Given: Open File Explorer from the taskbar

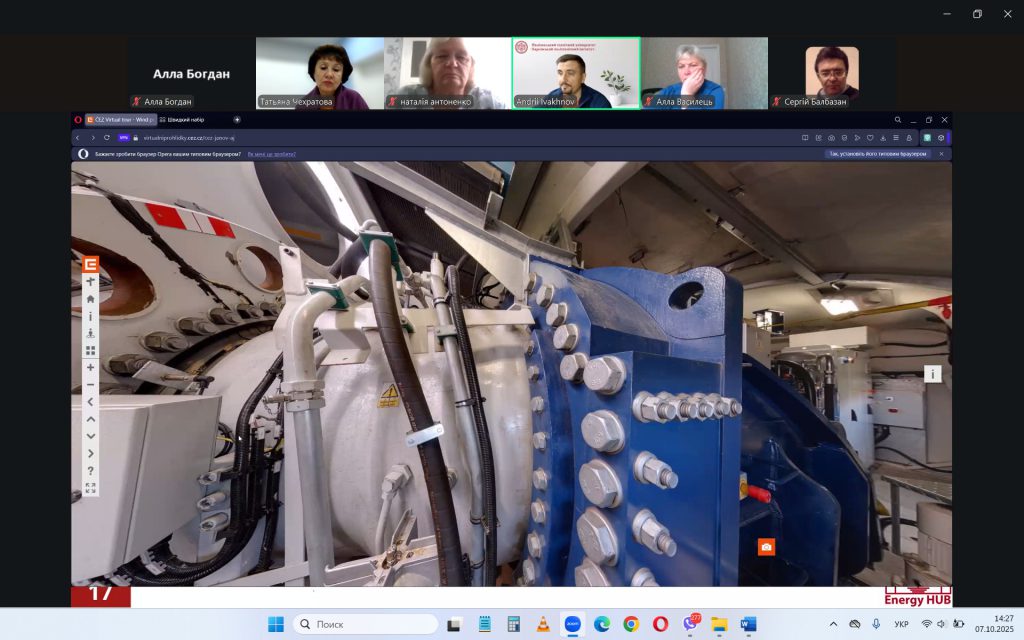Looking at the screenshot, I should [719, 624].
